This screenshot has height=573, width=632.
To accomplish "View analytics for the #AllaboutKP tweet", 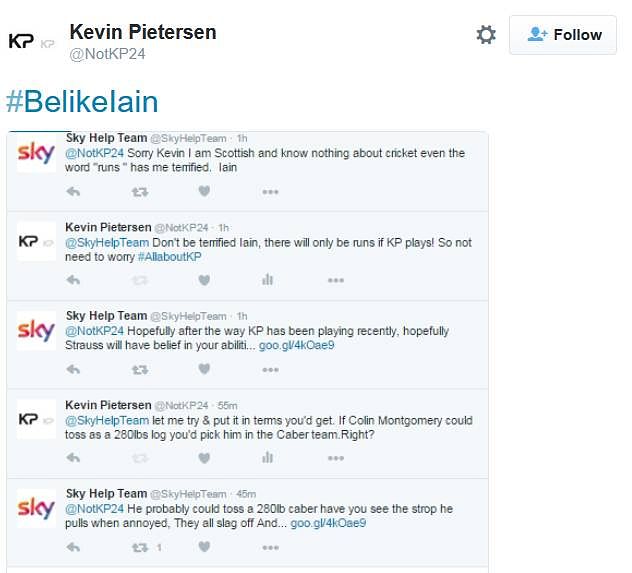I will tap(268, 279).
